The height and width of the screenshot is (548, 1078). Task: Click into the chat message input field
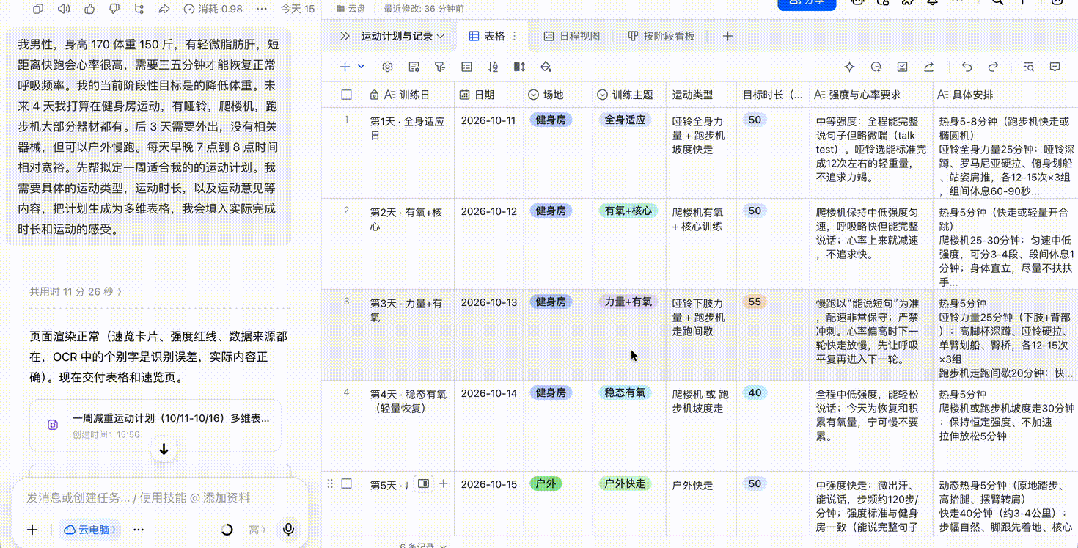[x=138, y=498]
